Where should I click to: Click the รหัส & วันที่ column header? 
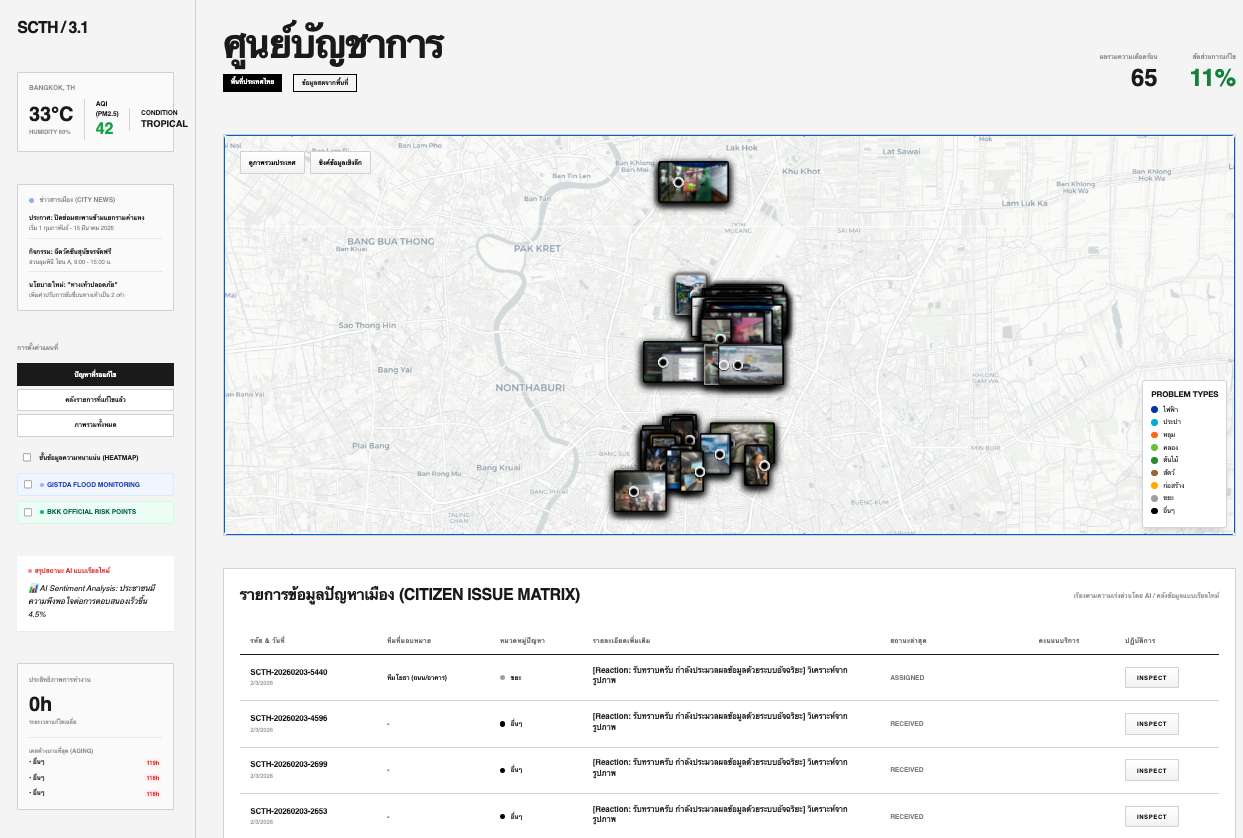[x=267, y=640]
